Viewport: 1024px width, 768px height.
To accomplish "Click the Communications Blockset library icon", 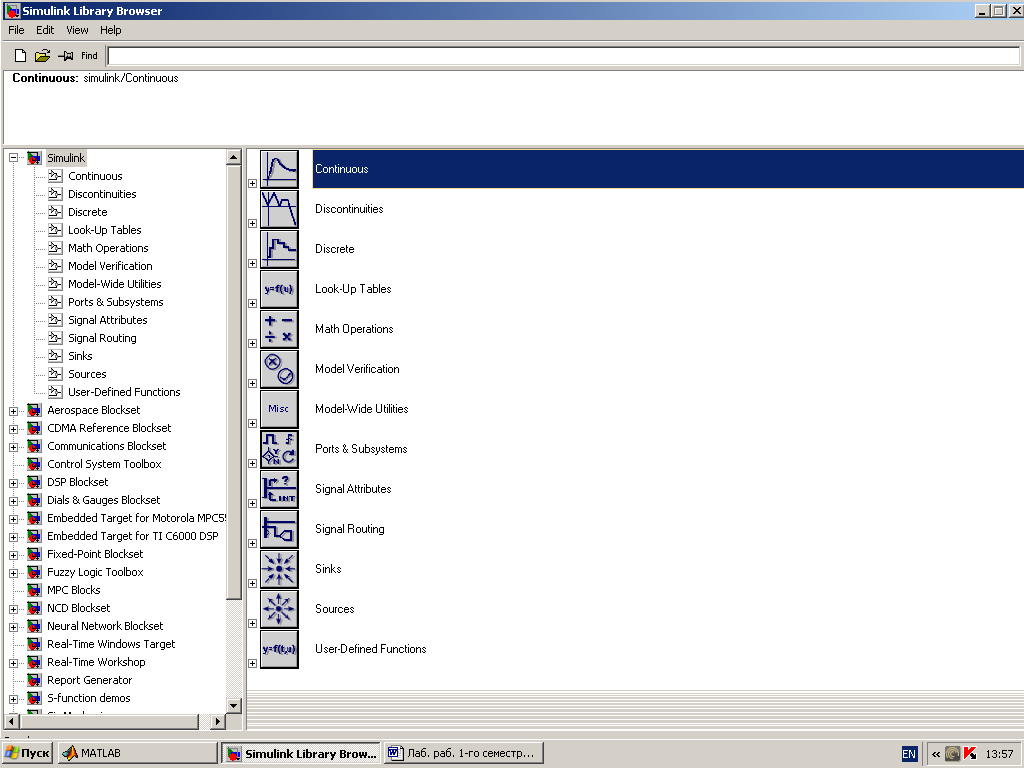I will coord(35,446).
